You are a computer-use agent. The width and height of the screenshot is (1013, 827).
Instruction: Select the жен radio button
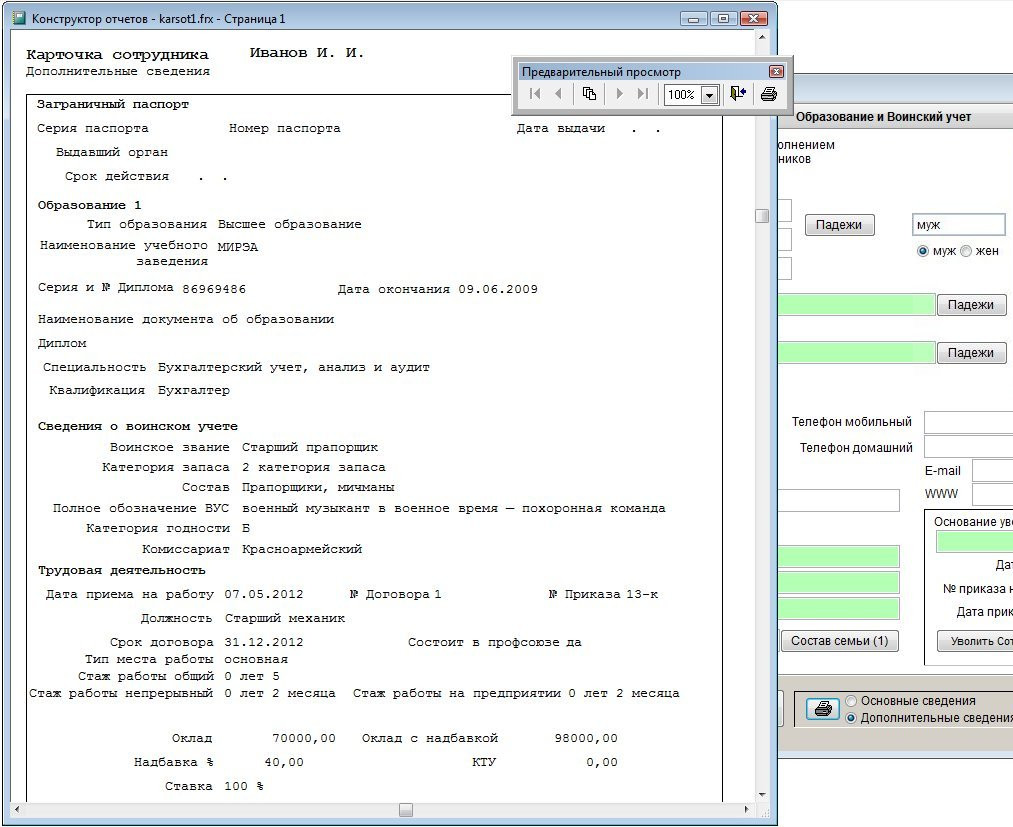point(966,251)
